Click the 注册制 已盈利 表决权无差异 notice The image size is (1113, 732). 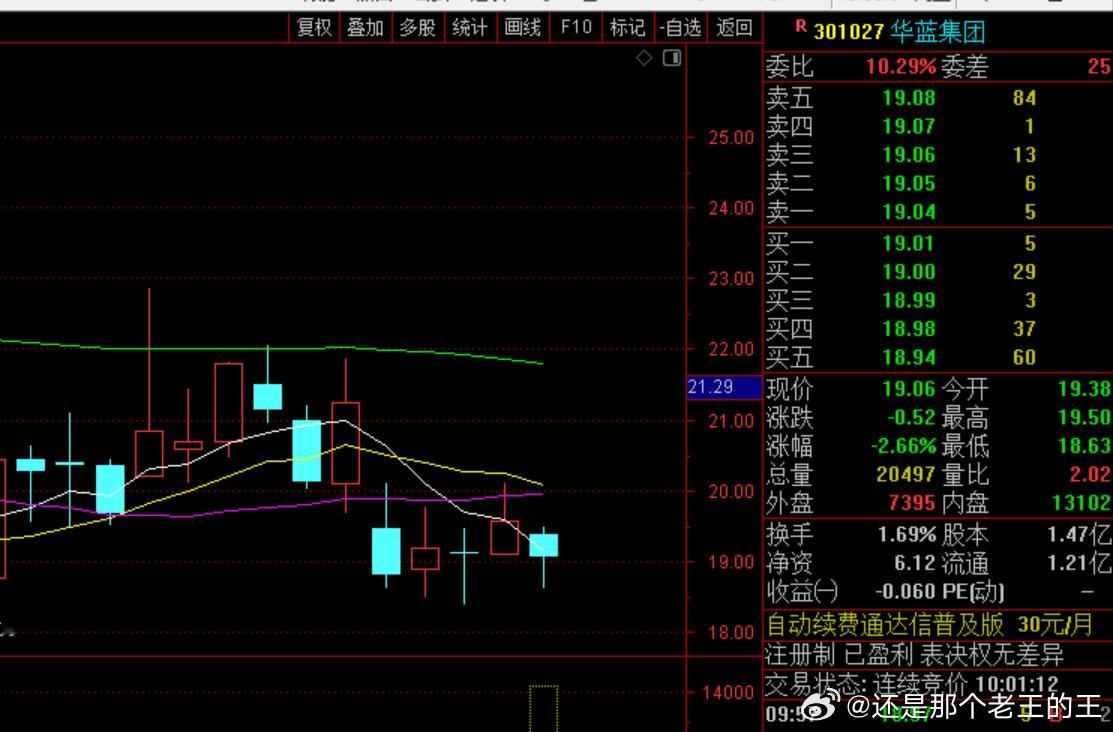[x=914, y=655]
